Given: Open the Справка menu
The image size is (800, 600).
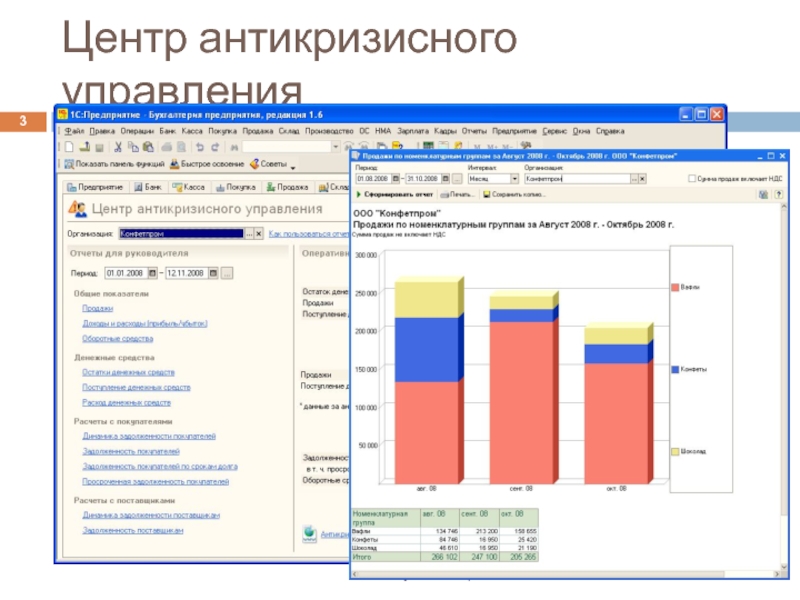Looking at the screenshot, I should [610, 131].
